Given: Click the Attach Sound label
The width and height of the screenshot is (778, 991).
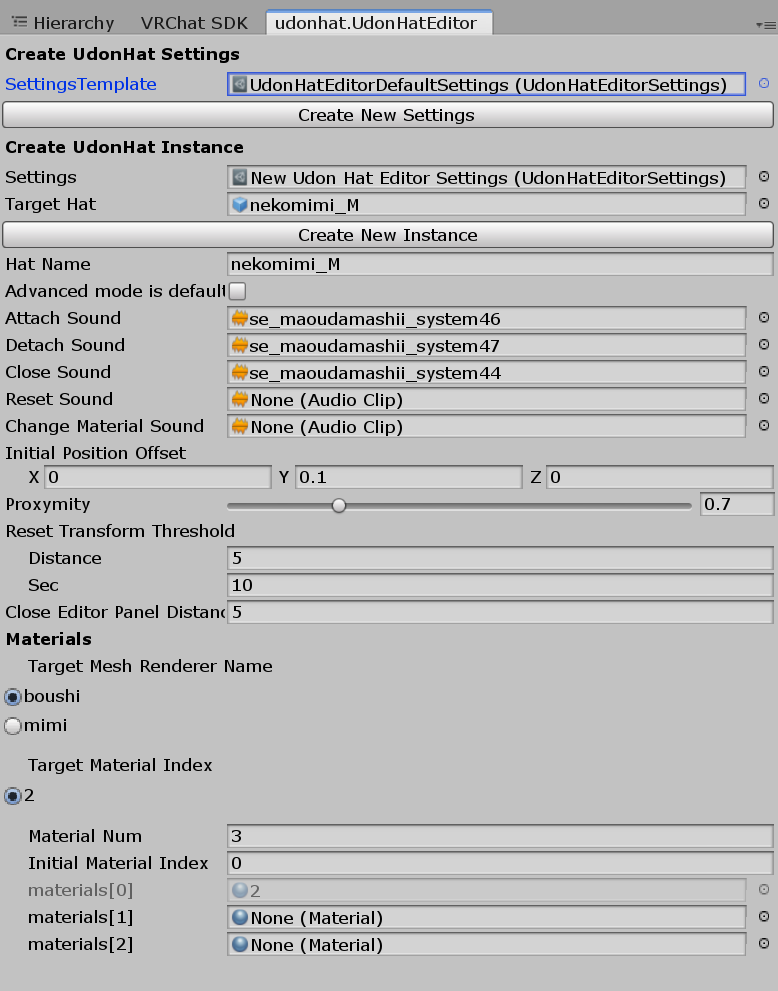Looking at the screenshot, I should (x=63, y=318).
